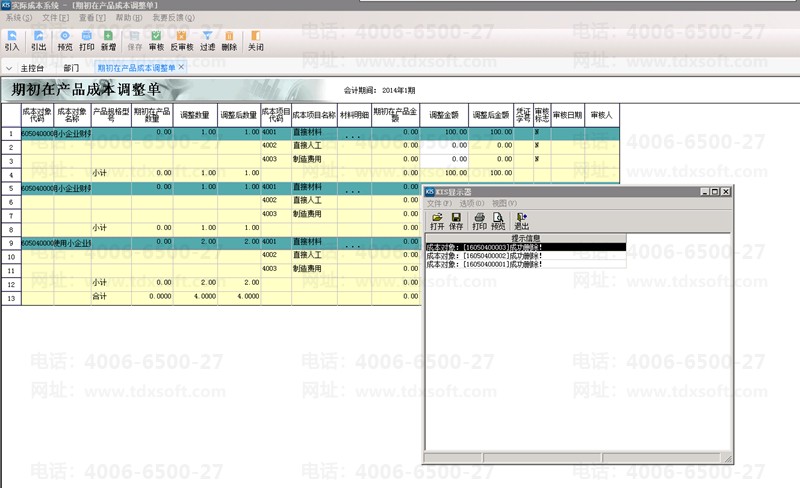800x488 pixels.
Task: Click the 引入 (Import) toolbar icon
Action: 12,40
